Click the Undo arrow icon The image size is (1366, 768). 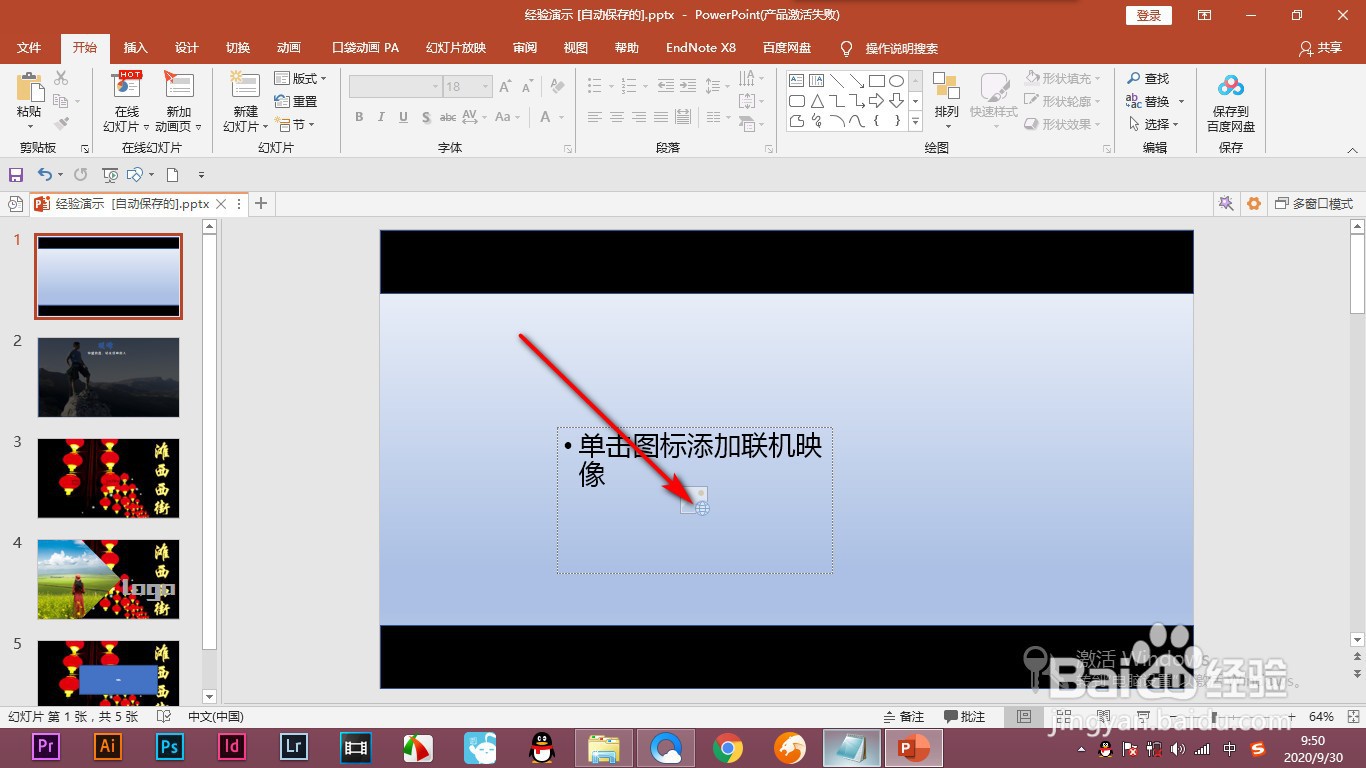(43, 174)
